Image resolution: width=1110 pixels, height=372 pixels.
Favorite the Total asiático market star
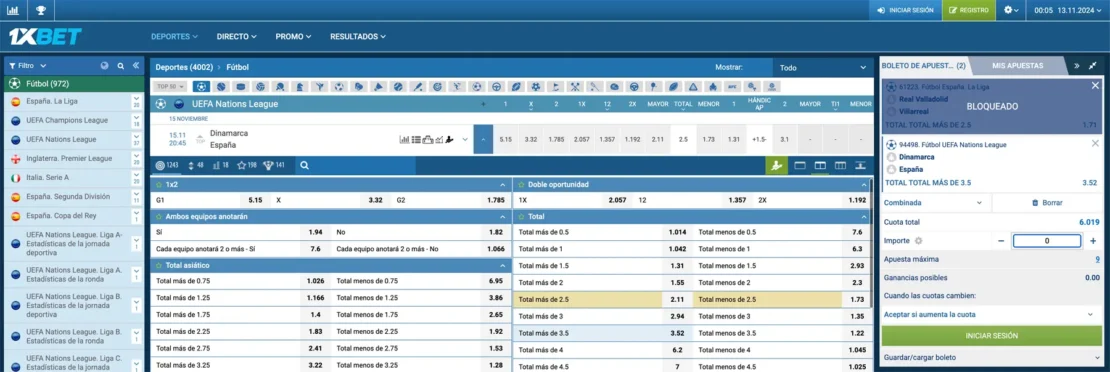coord(159,265)
